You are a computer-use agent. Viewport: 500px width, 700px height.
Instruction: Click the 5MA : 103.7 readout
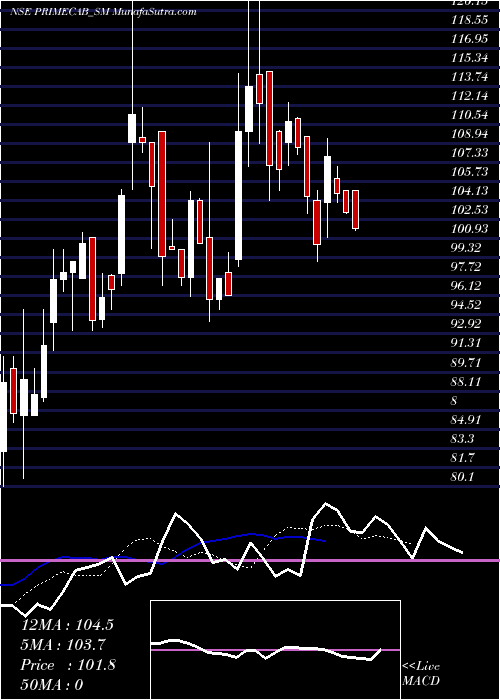pos(64,645)
